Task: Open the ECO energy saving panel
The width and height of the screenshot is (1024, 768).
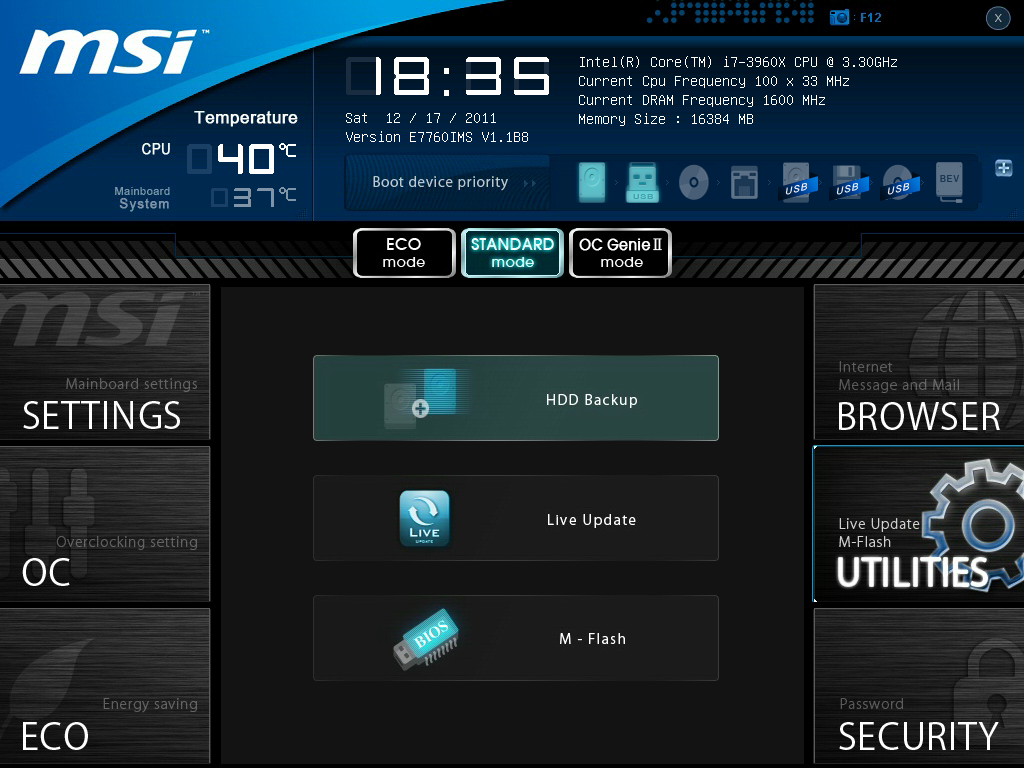Action: point(104,686)
